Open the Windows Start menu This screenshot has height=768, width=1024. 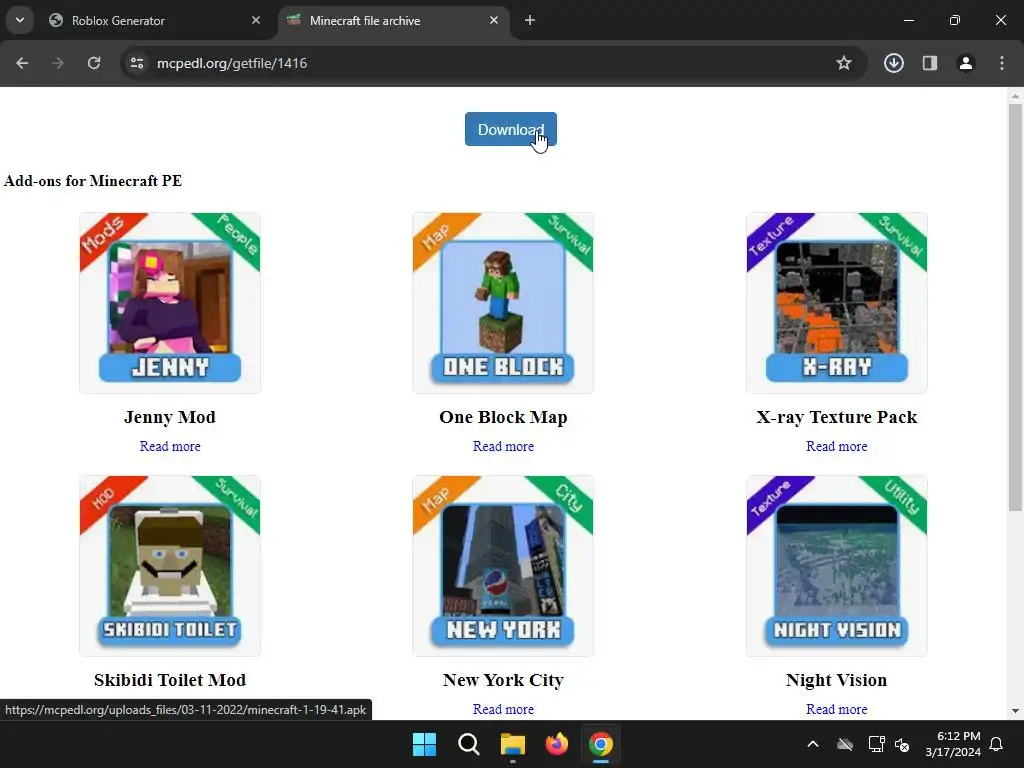click(424, 744)
